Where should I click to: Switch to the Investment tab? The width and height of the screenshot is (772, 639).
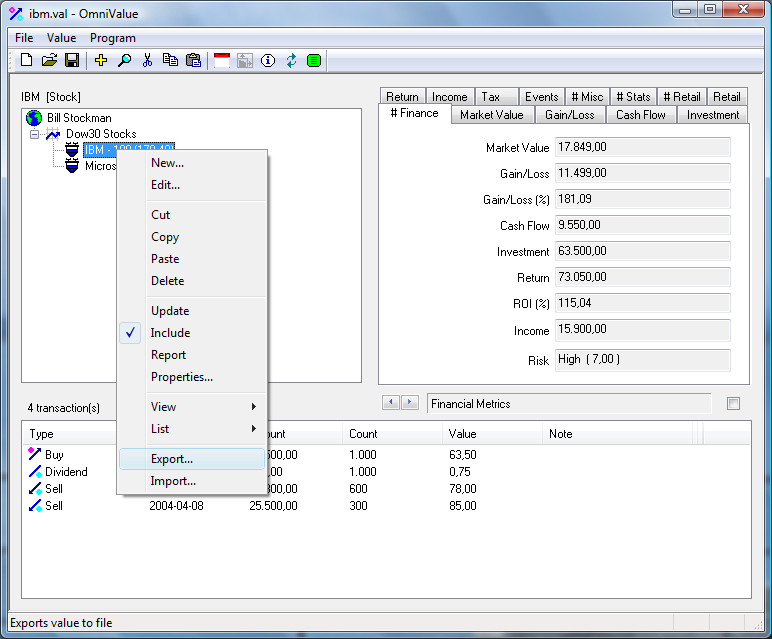point(713,115)
